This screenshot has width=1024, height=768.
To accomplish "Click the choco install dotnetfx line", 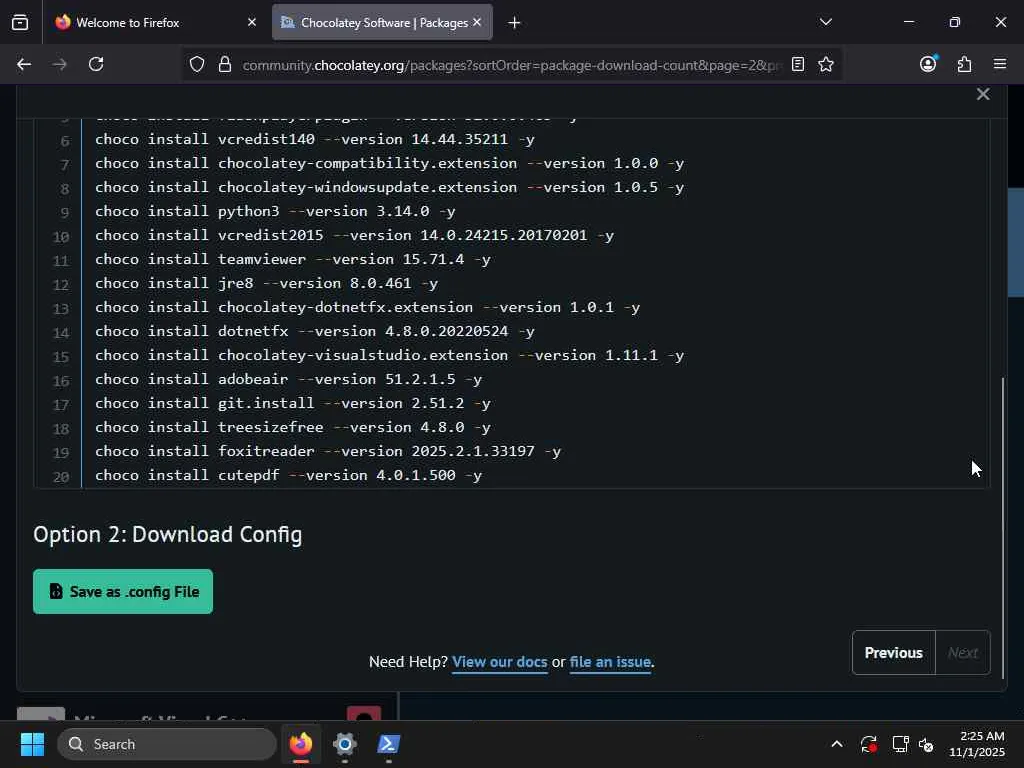I will coord(315,332).
